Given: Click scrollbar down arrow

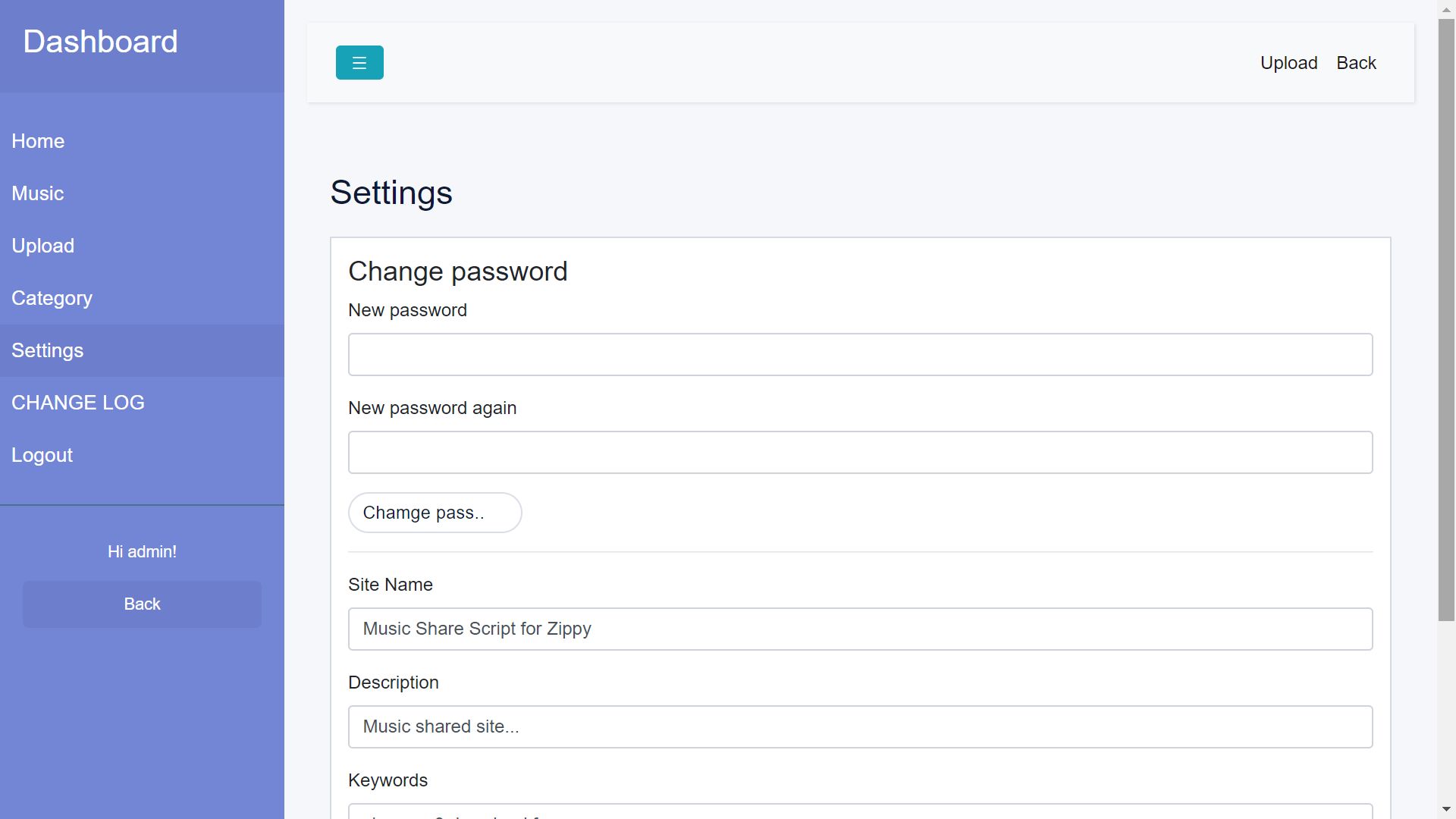Looking at the screenshot, I should pyautogui.click(x=1446, y=810).
